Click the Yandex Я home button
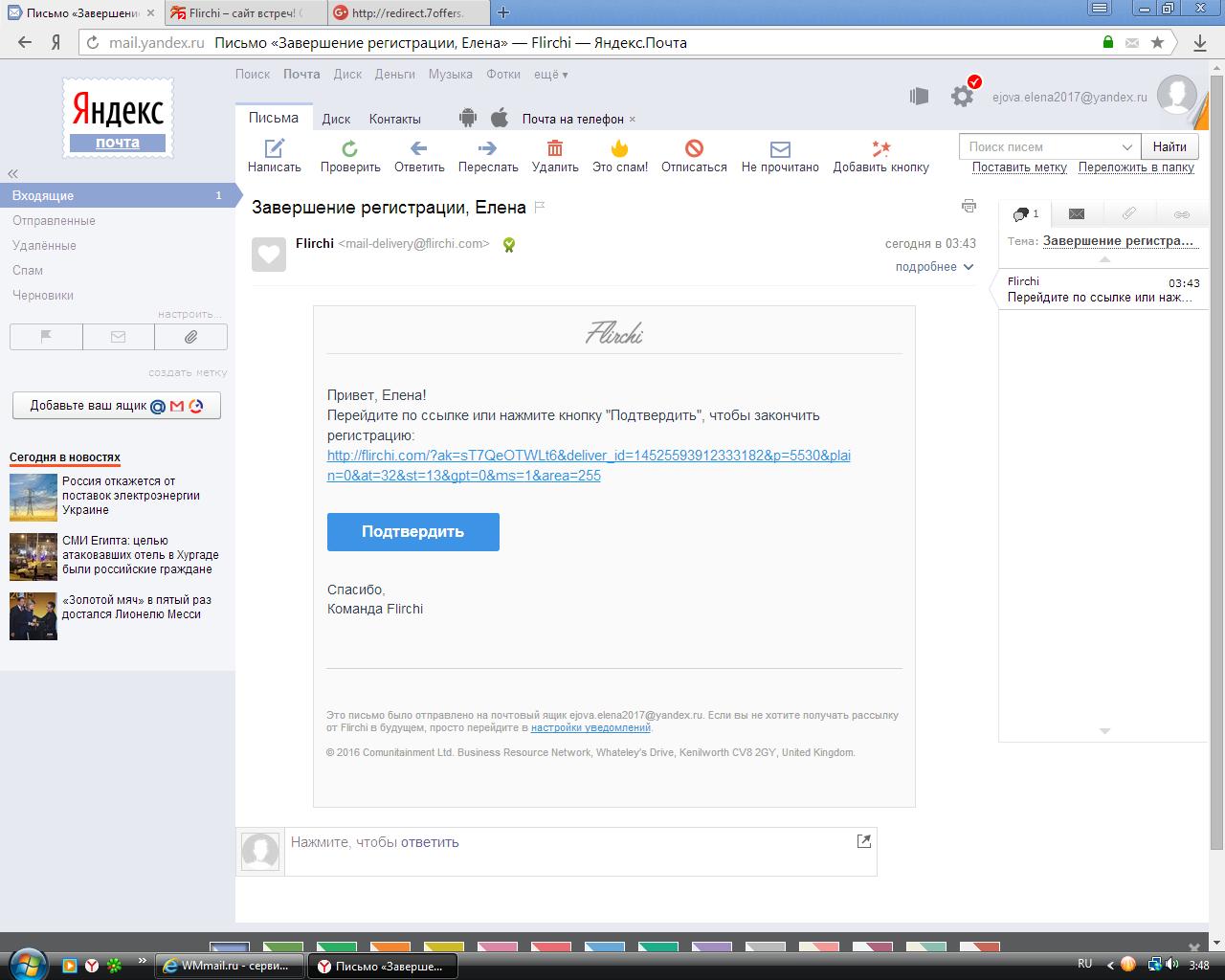 coord(56,42)
